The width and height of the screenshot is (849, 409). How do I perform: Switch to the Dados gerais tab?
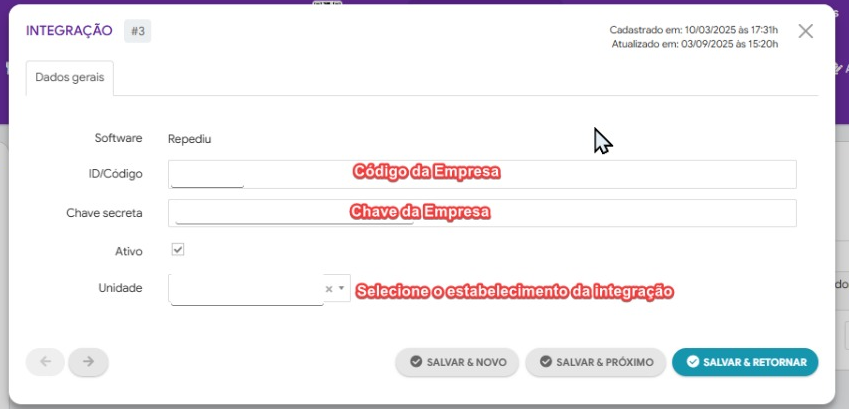[70, 77]
